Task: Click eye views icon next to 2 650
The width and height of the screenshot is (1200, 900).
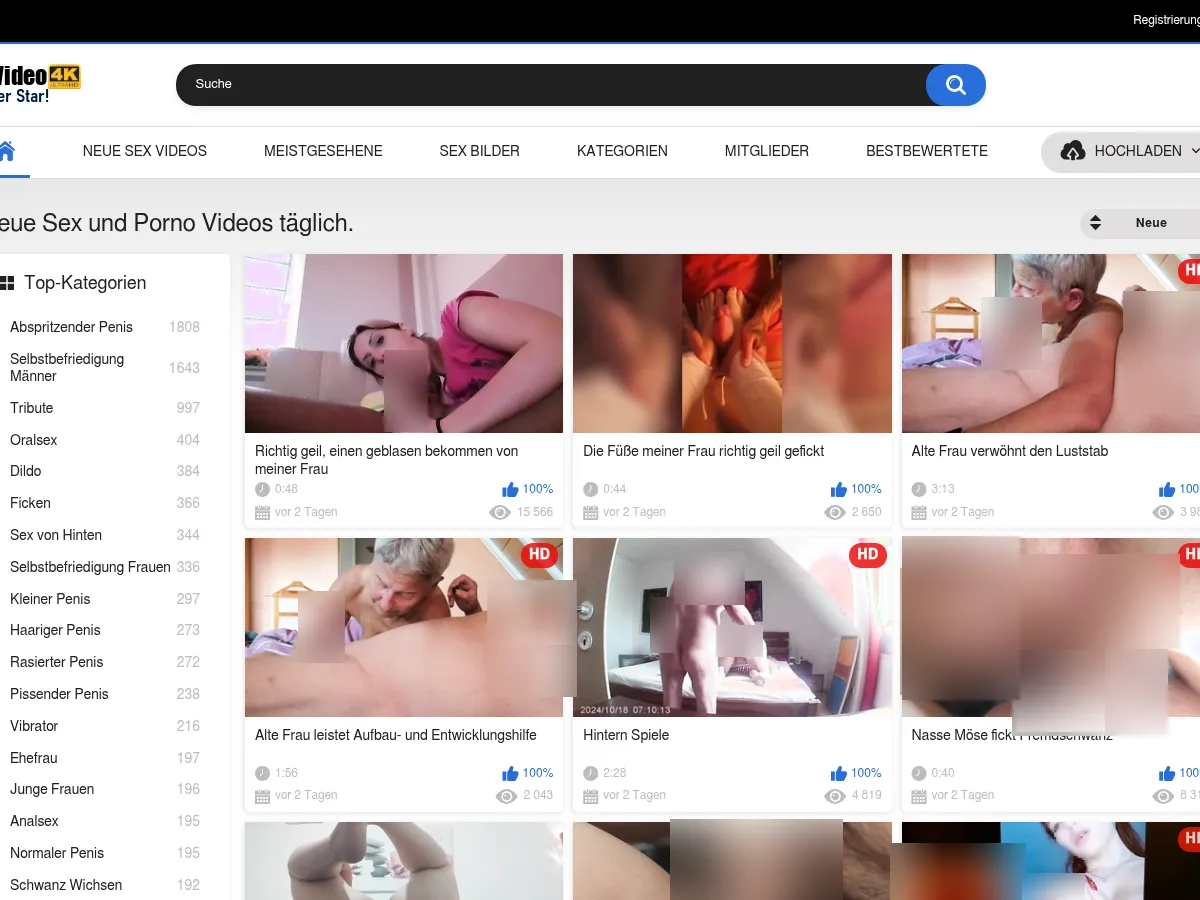Action: (x=835, y=513)
